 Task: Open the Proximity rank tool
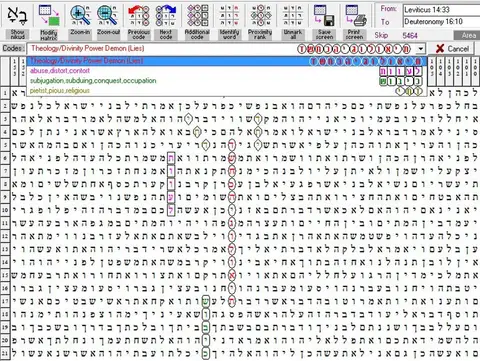coord(260,16)
